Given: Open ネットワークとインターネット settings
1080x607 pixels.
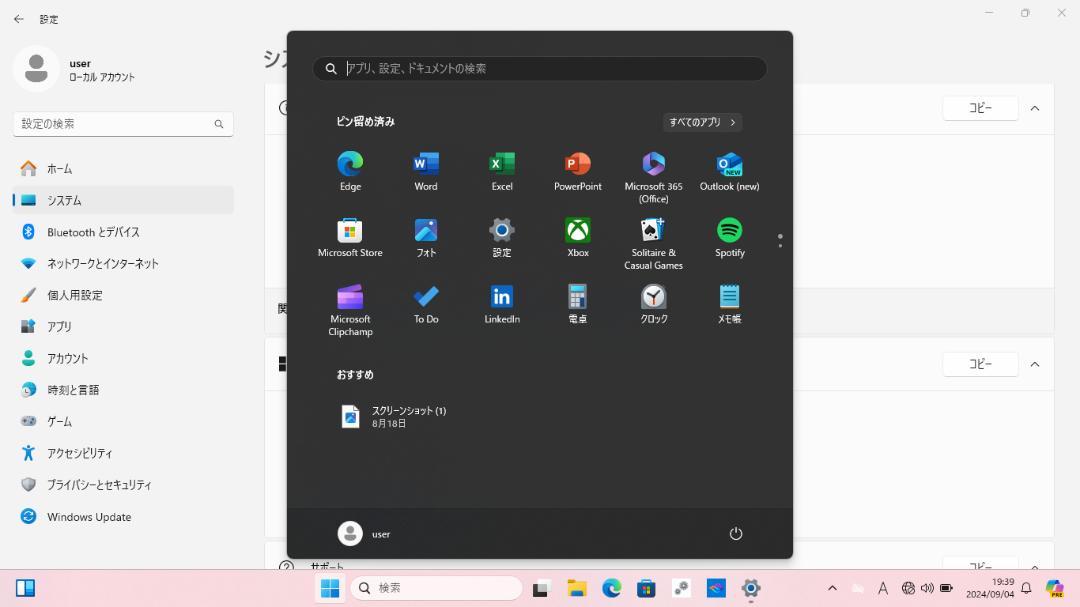Looking at the screenshot, I should 123,263.
